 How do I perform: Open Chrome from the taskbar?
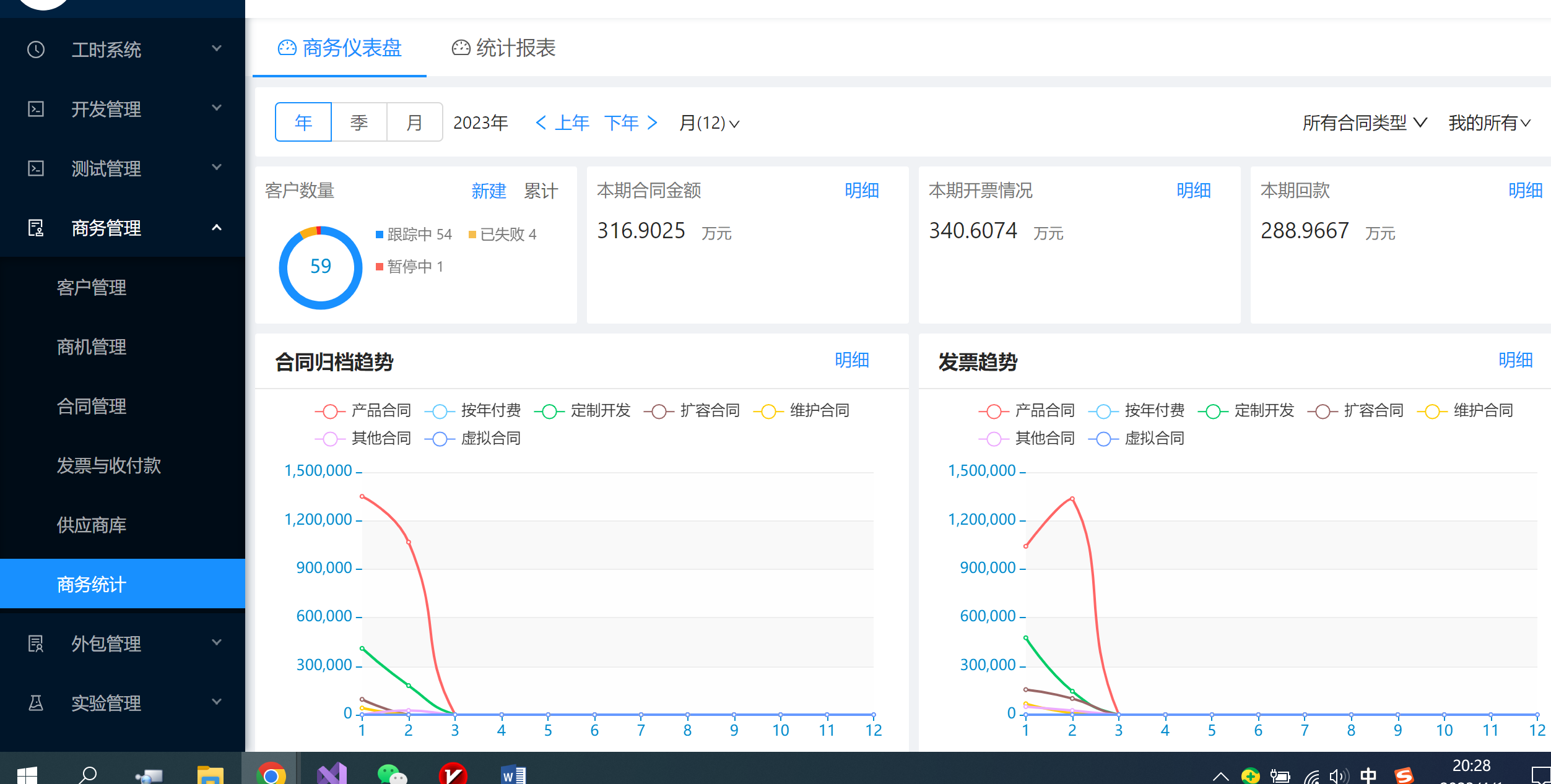click(271, 774)
